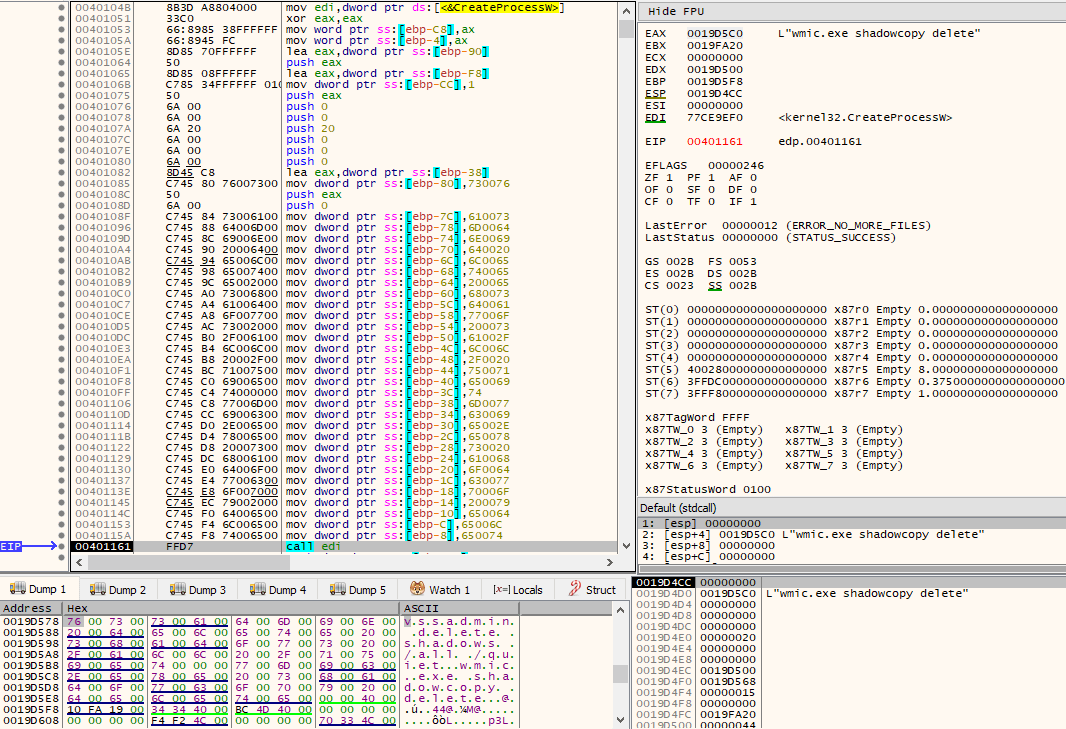Viewport: 1066px width, 729px height.
Task: Select EIP register value 00401161
Action: pos(715,141)
